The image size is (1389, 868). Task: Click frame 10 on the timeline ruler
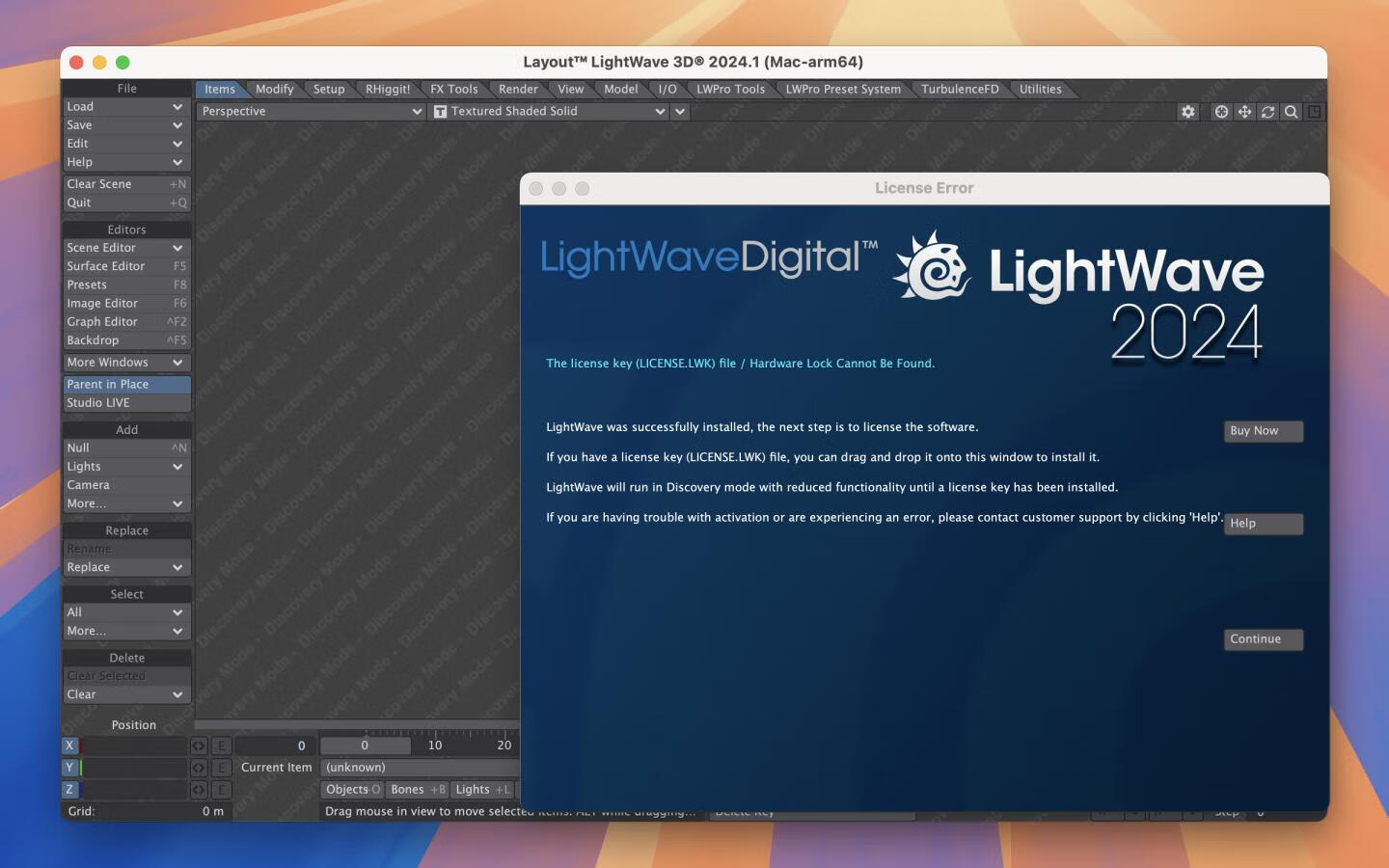point(435,746)
